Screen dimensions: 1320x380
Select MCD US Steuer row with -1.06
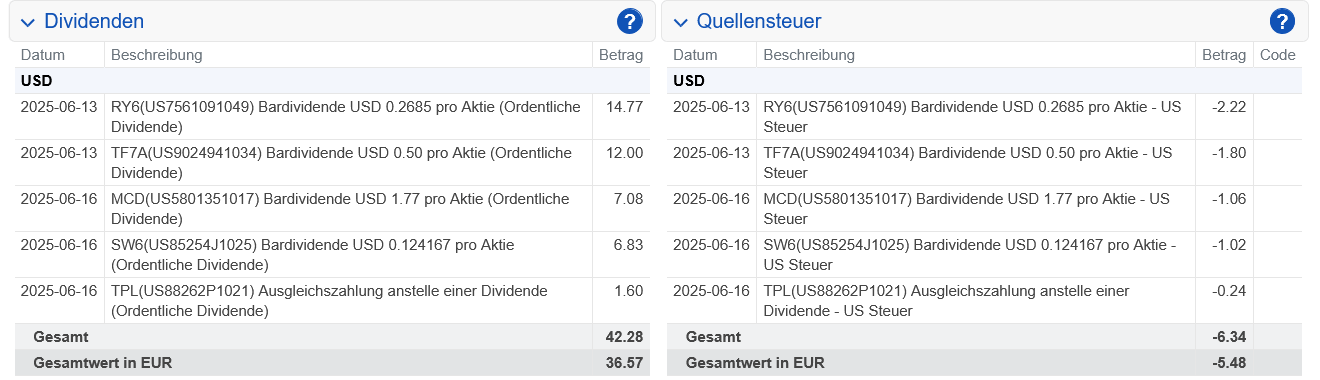[x=984, y=209]
